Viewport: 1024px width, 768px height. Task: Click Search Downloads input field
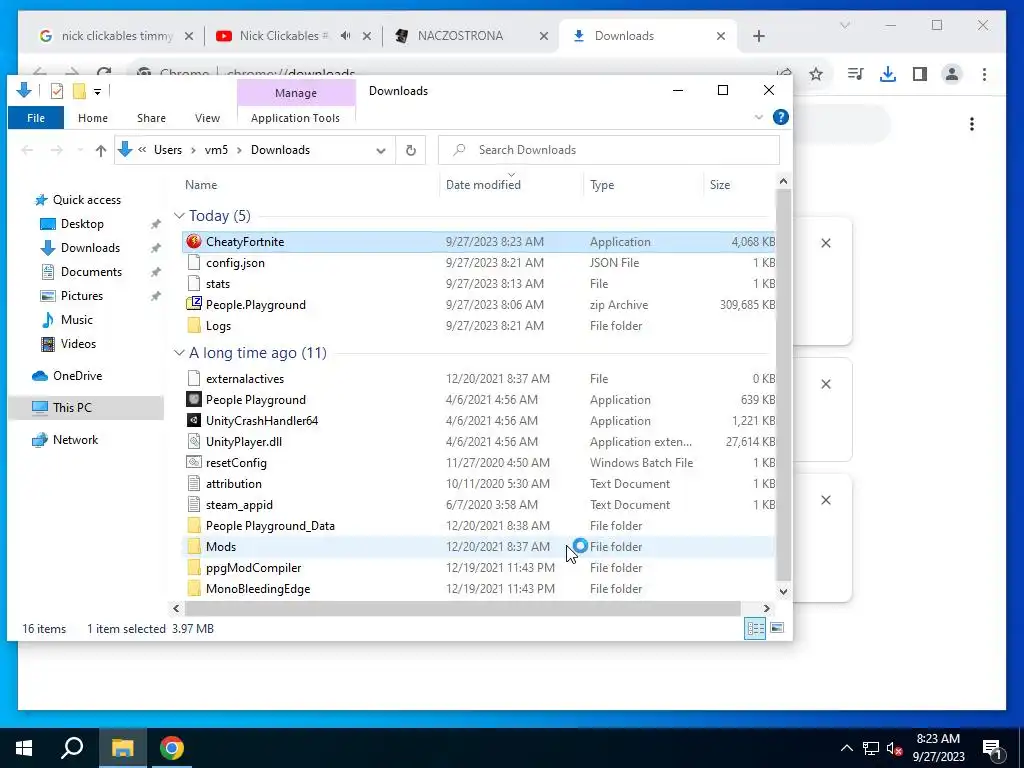tap(609, 150)
